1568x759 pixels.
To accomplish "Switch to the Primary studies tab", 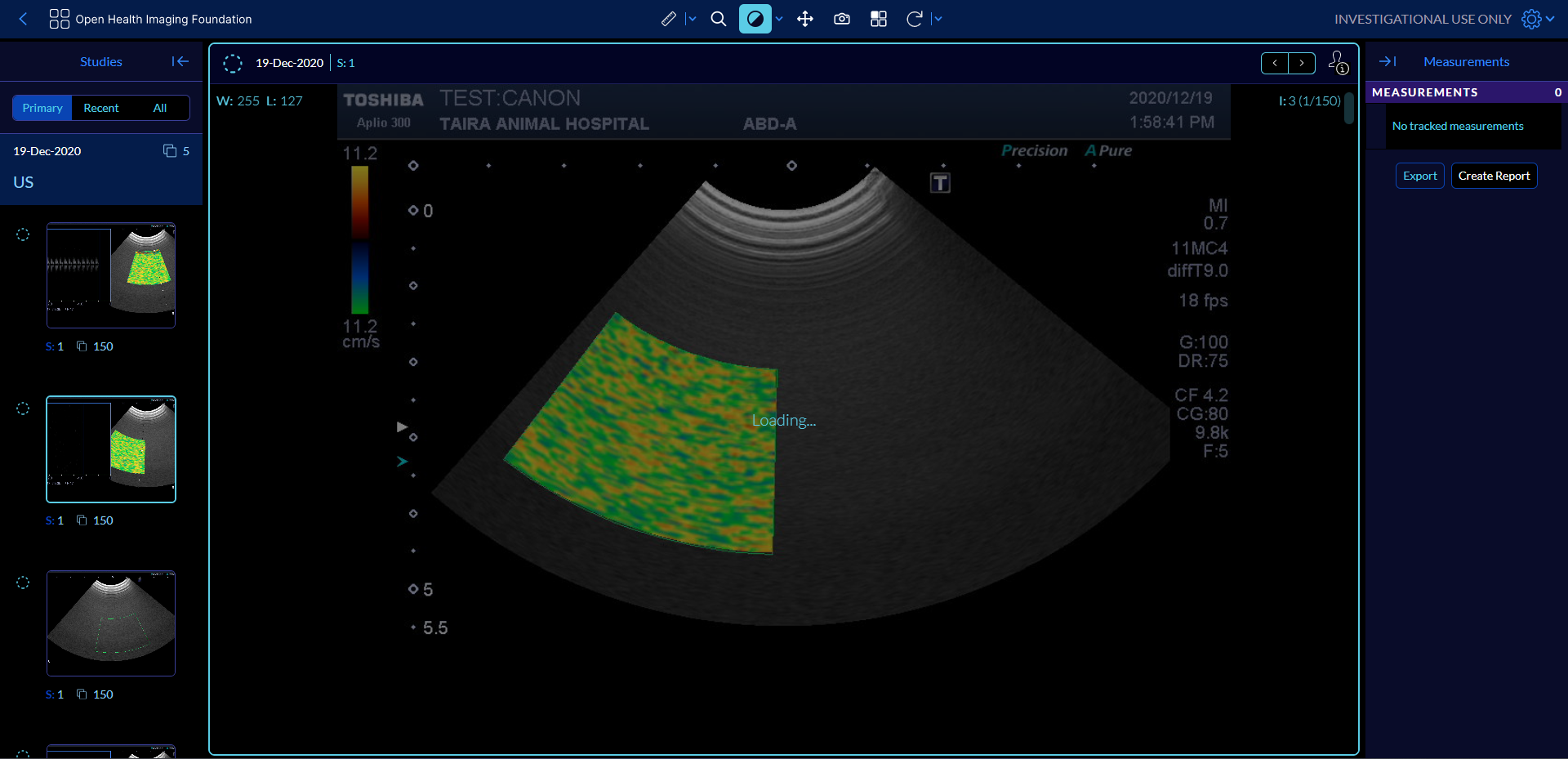I will click(x=42, y=108).
